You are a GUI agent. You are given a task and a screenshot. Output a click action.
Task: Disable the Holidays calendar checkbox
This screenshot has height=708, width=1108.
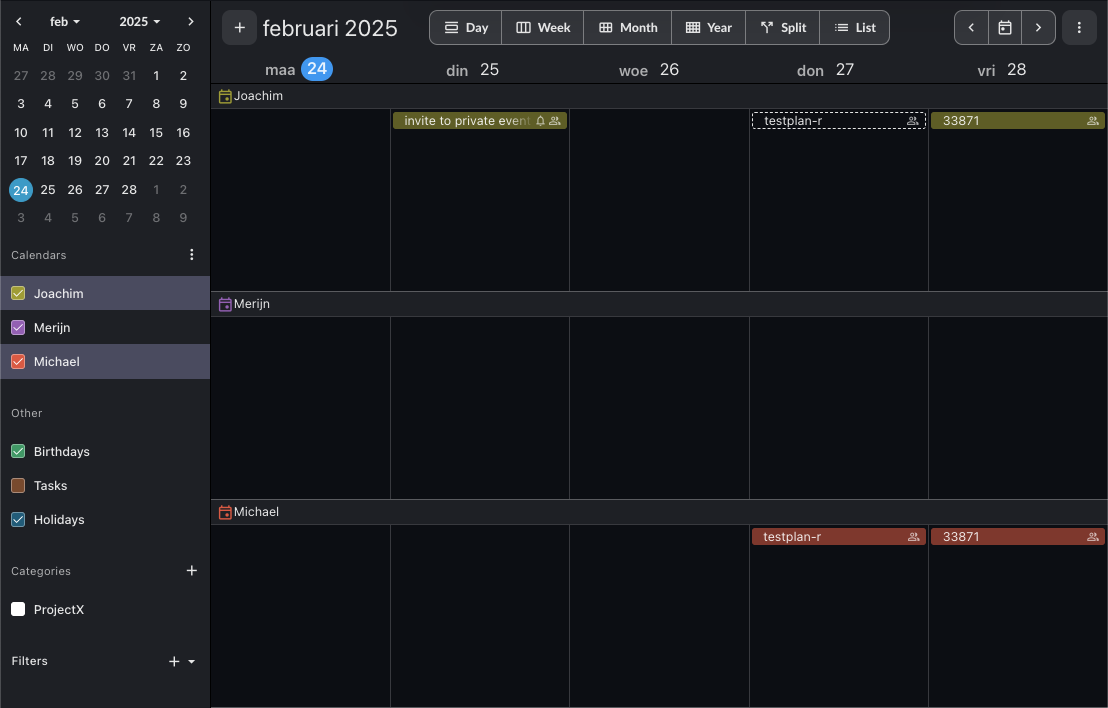tap(18, 520)
